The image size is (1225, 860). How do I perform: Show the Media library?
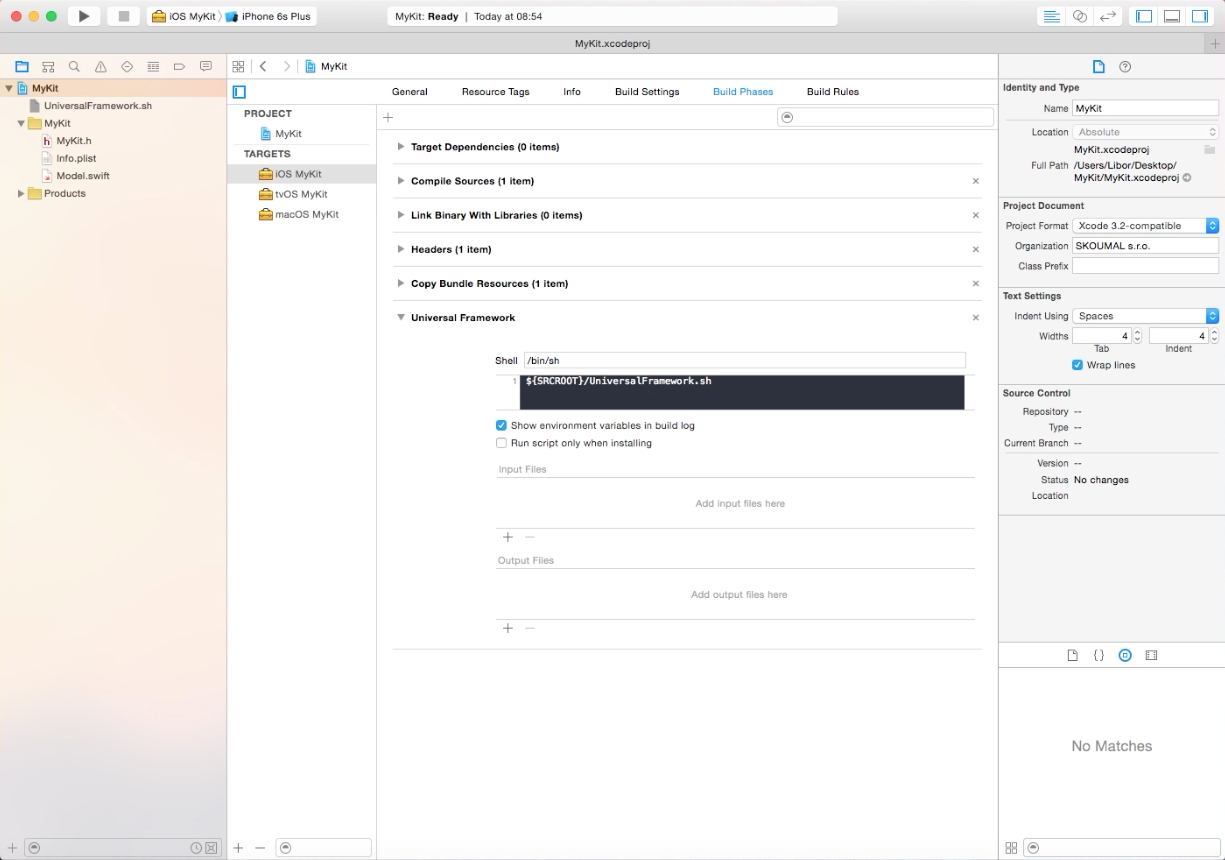coord(1151,656)
